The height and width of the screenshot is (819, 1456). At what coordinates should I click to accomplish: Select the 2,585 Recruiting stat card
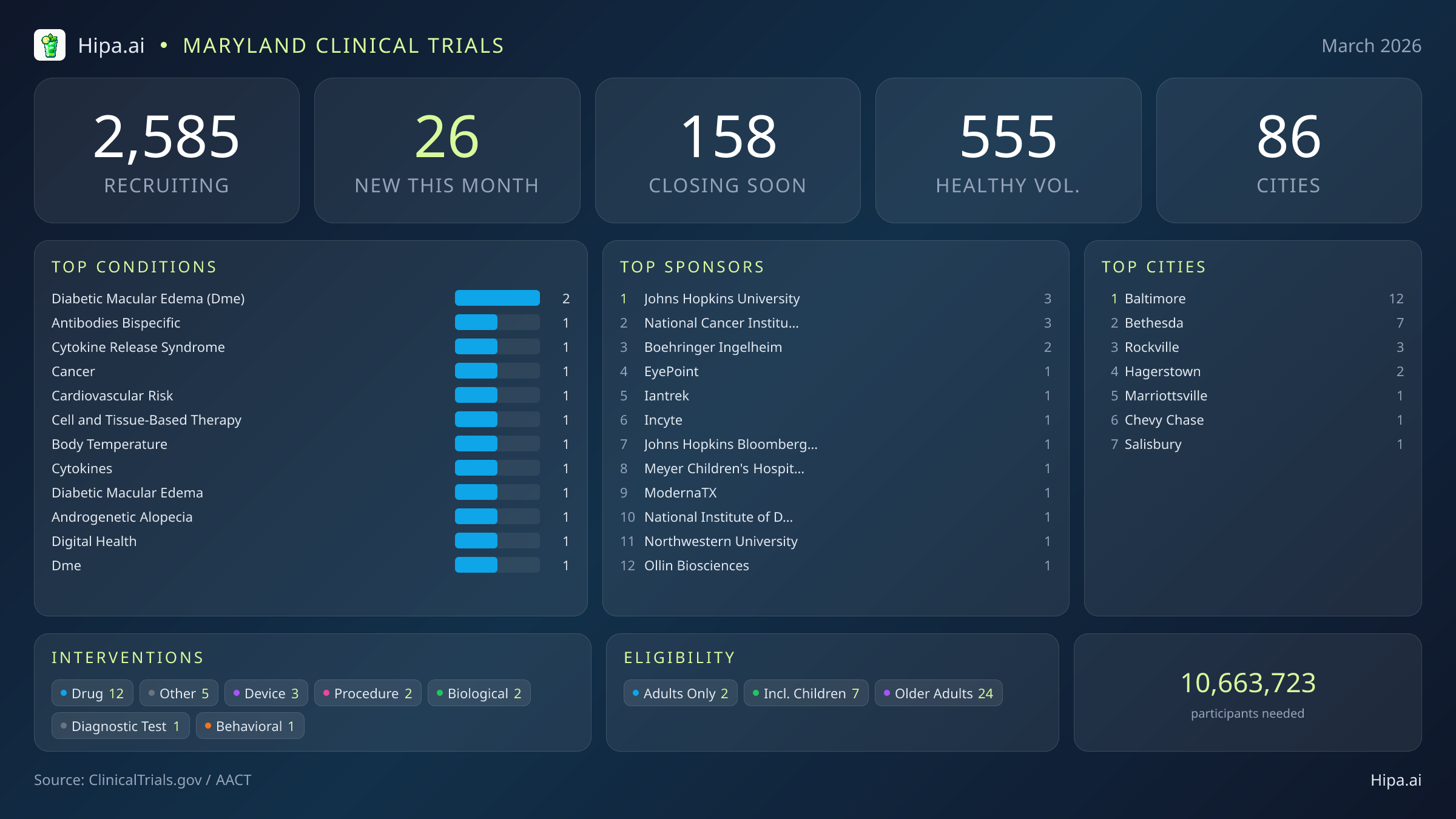pos(167,150)
